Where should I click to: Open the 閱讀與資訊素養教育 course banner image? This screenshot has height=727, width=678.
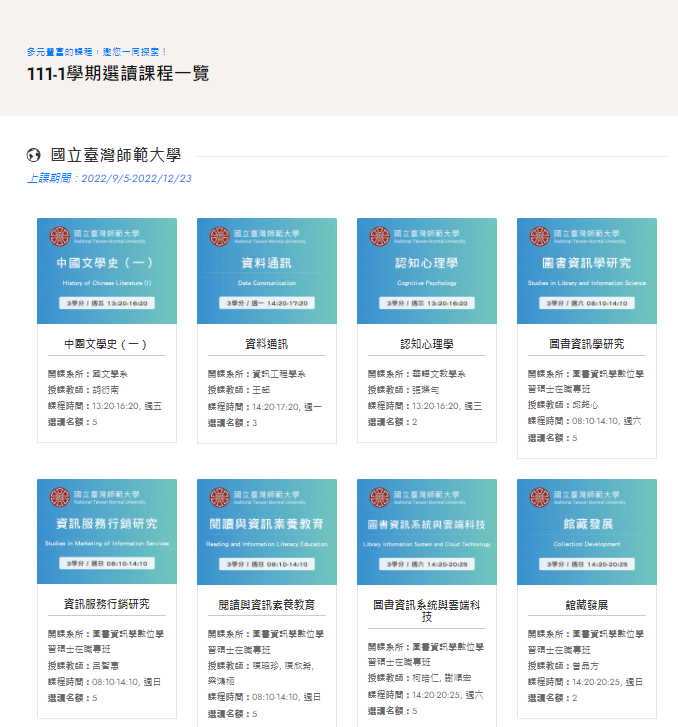[267, 532]
